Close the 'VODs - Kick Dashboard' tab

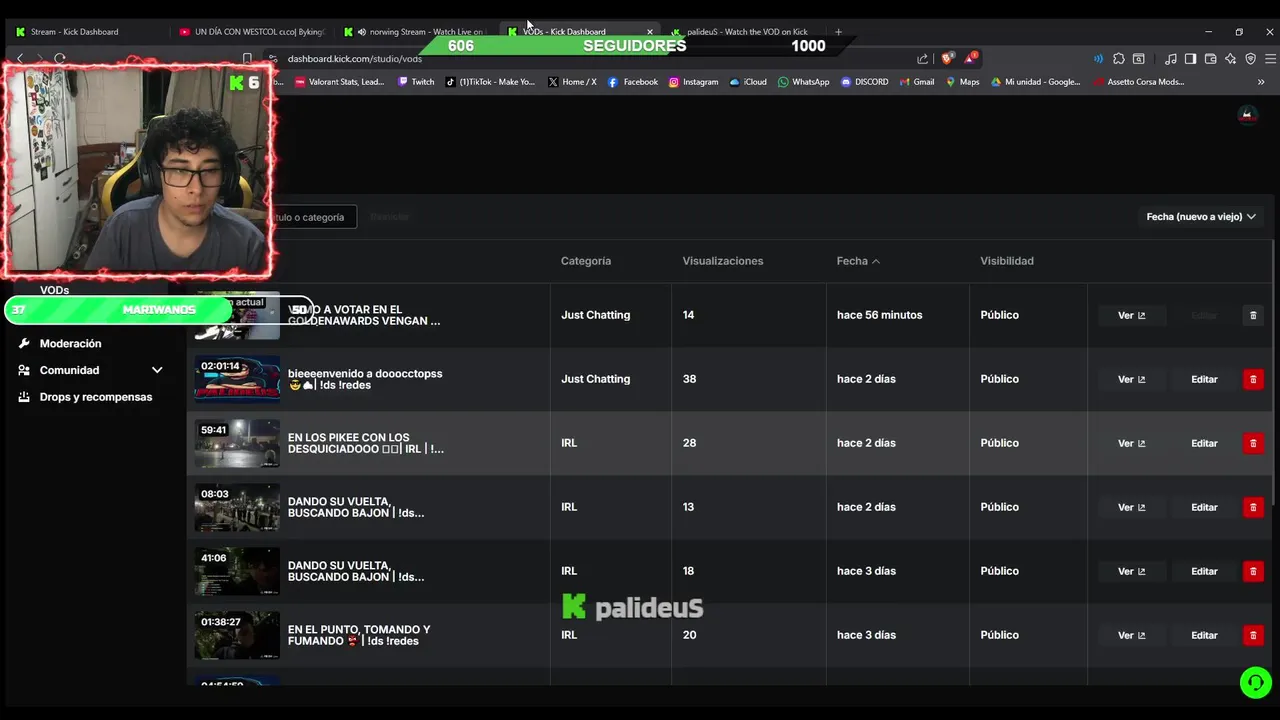click(649, 32)
